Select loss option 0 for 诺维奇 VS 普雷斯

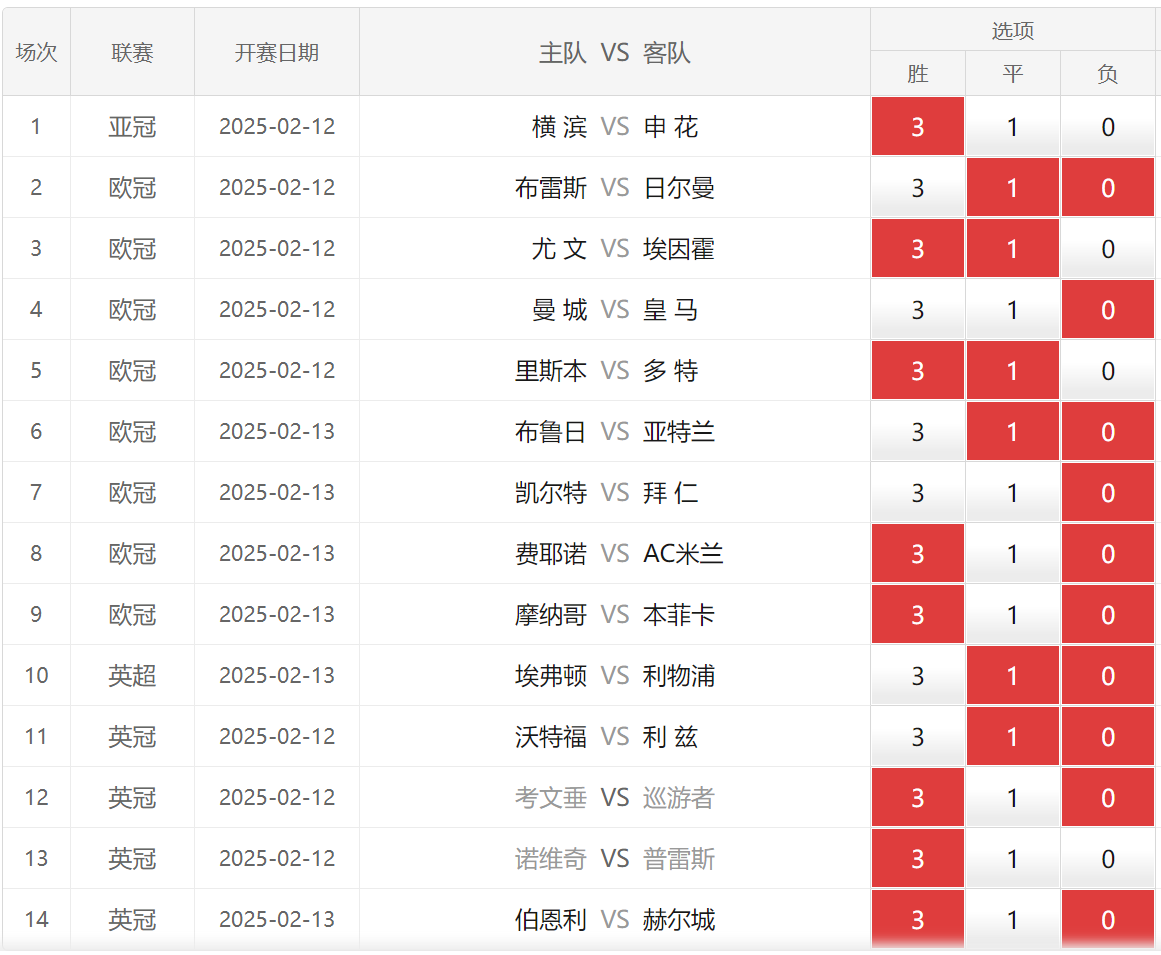click(x=1108, y=858)
